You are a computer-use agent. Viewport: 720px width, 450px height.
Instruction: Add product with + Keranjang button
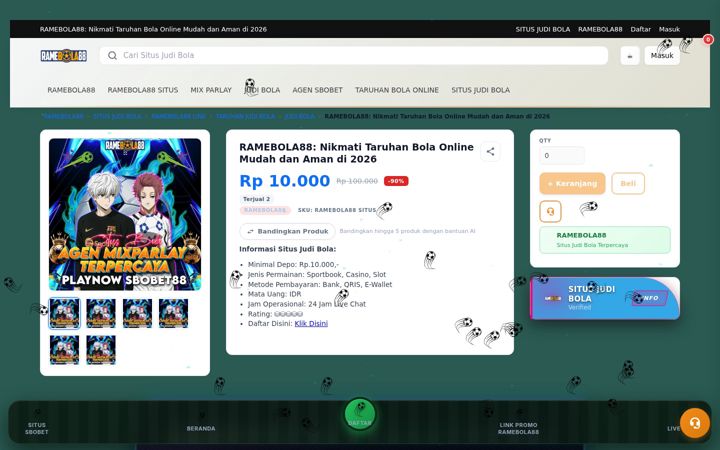[572, 183]
